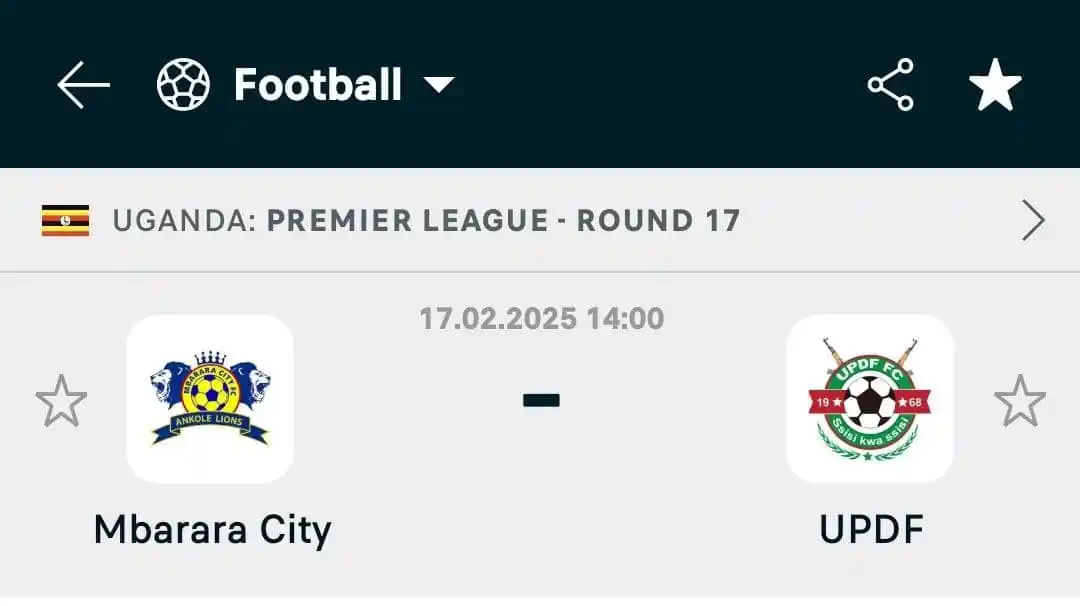Select the Mbarara City team name

tap(213, 530)
